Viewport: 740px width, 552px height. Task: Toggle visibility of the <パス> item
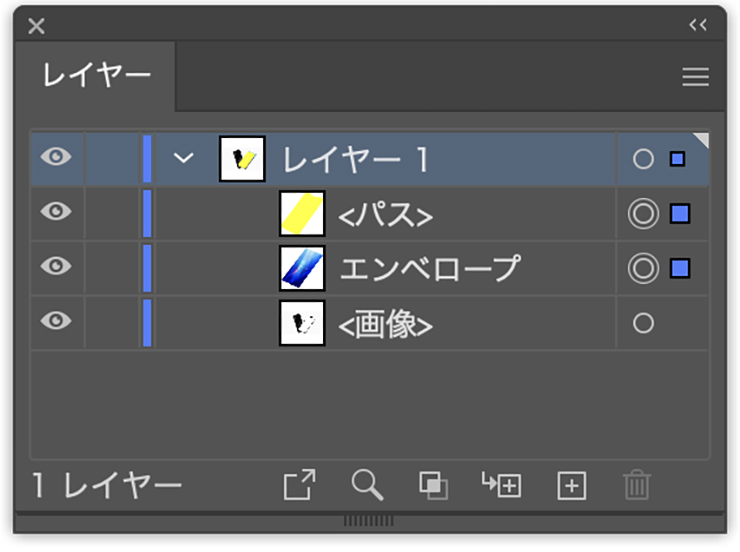tap(58, 213)
